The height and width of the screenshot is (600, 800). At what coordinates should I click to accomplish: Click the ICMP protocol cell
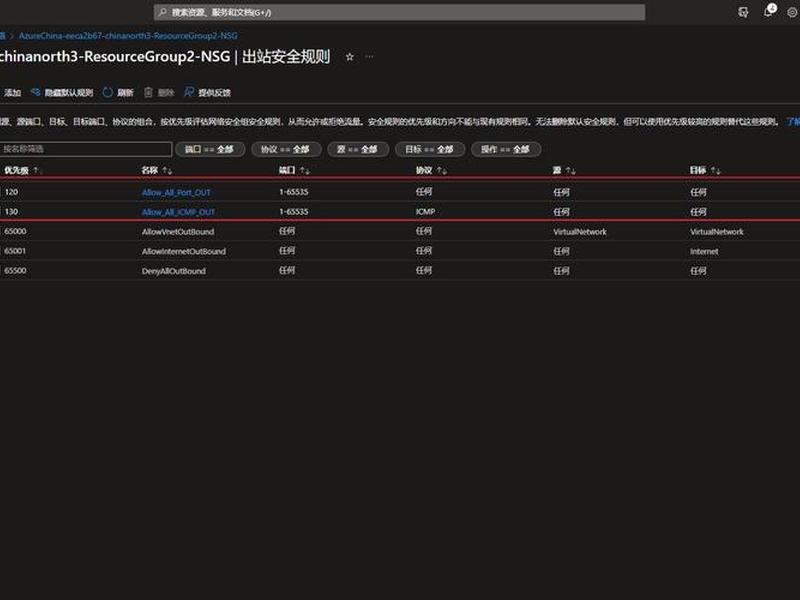pos(426,211)
